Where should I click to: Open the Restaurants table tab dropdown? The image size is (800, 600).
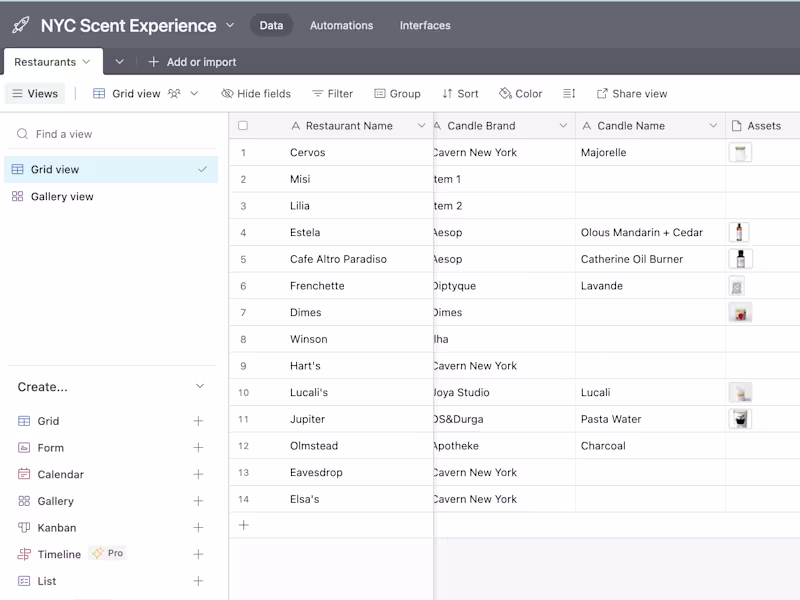pyautogui.click(x=86, y=62)
